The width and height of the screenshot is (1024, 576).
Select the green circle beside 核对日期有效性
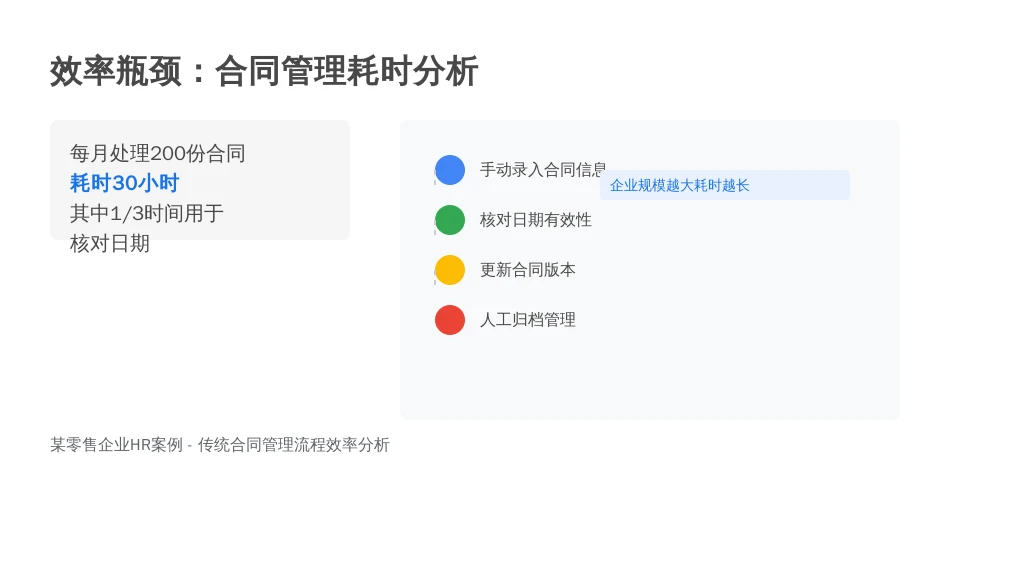point(450,220)
